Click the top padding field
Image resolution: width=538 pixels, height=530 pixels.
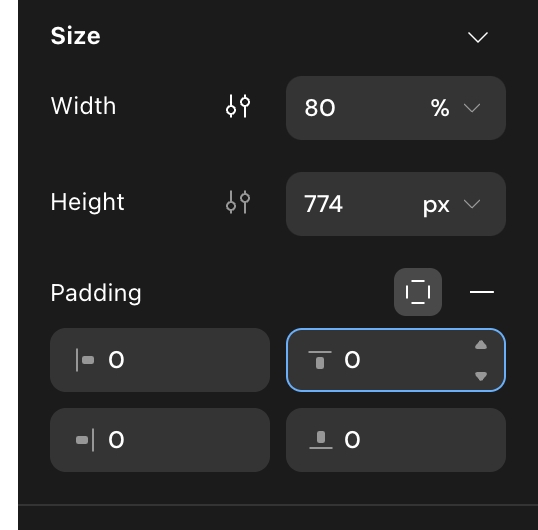pyautogui.click(x=396, y=360)
